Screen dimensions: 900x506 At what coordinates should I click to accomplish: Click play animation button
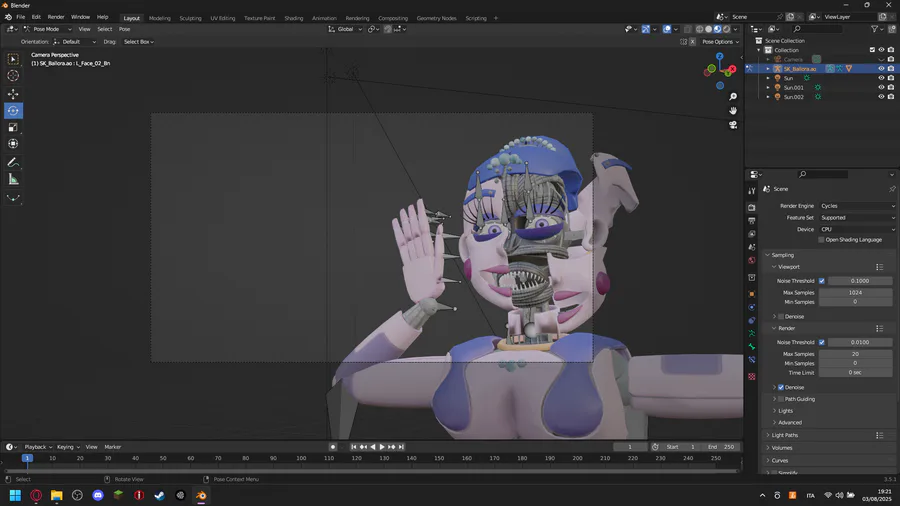382,447
